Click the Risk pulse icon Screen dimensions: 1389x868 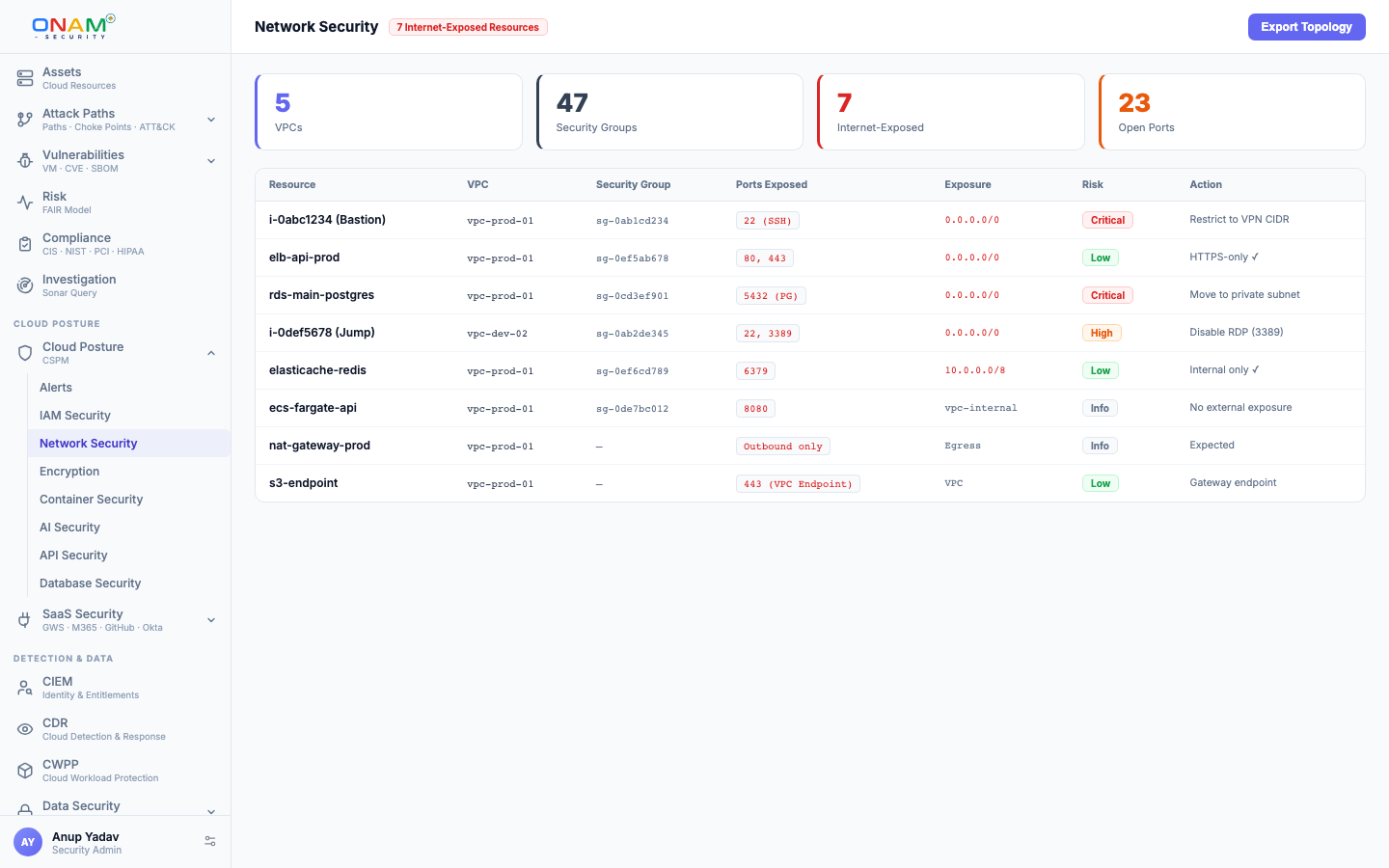(x=25, y=203)
